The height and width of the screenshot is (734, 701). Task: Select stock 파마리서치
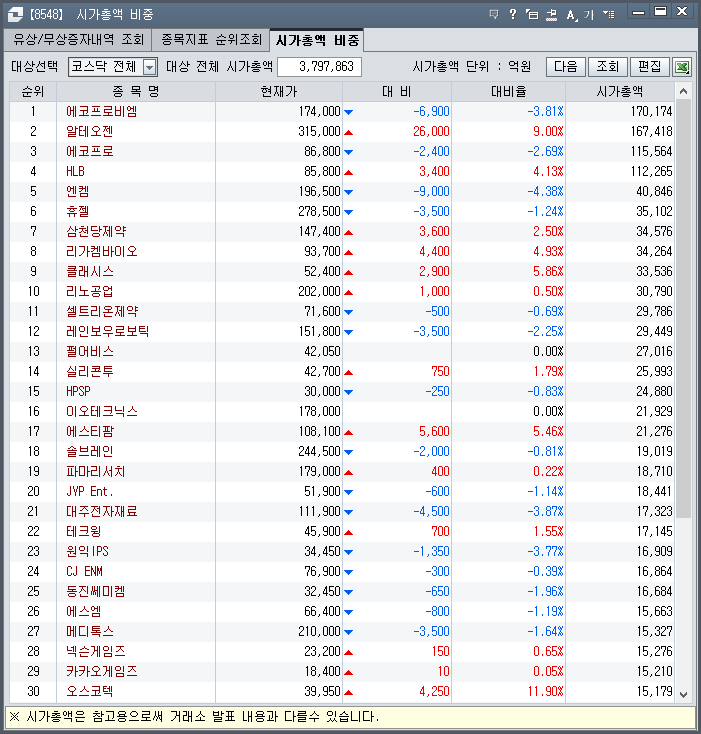[x=95, y=471]
